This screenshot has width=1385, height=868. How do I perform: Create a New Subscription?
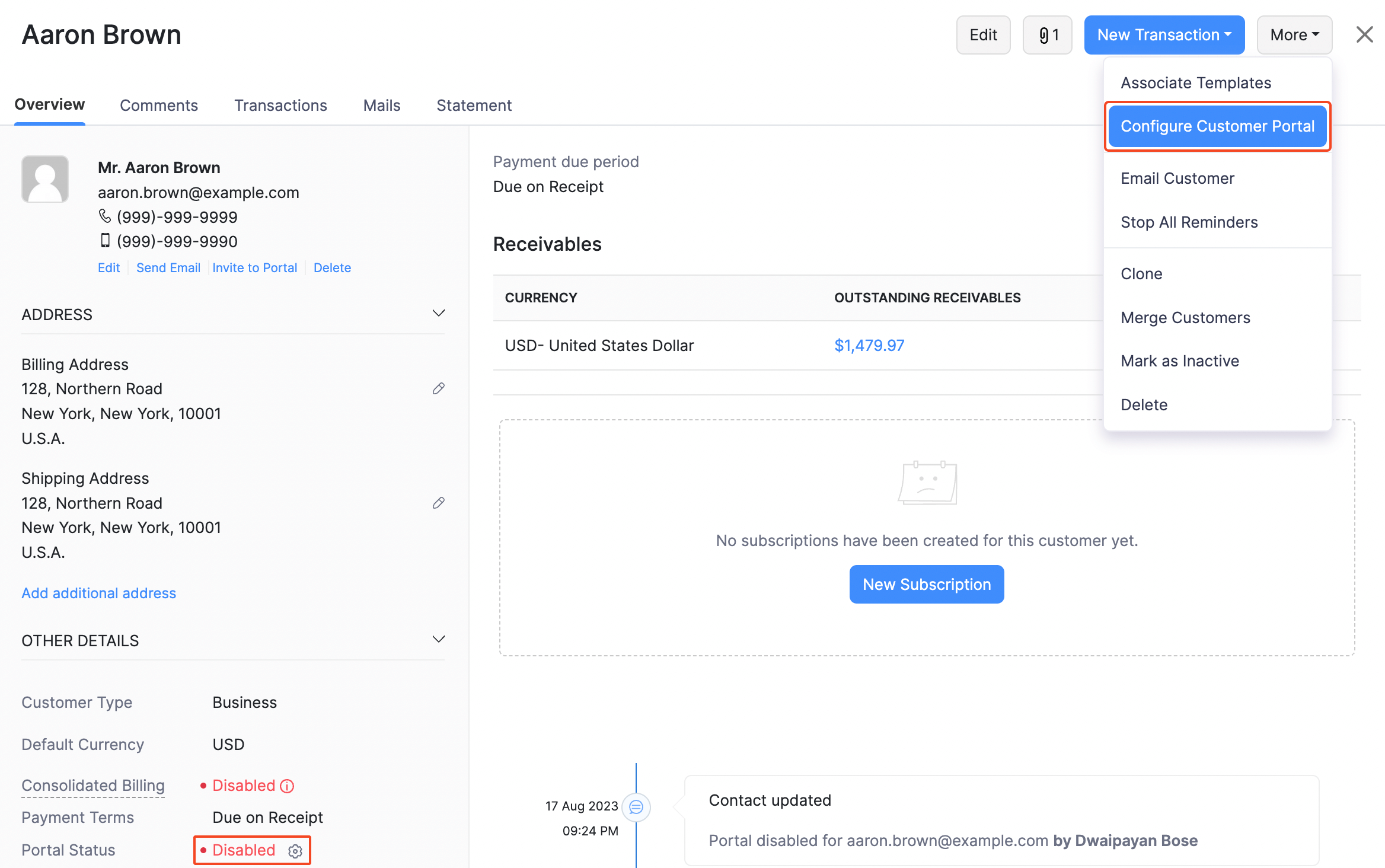926,584
